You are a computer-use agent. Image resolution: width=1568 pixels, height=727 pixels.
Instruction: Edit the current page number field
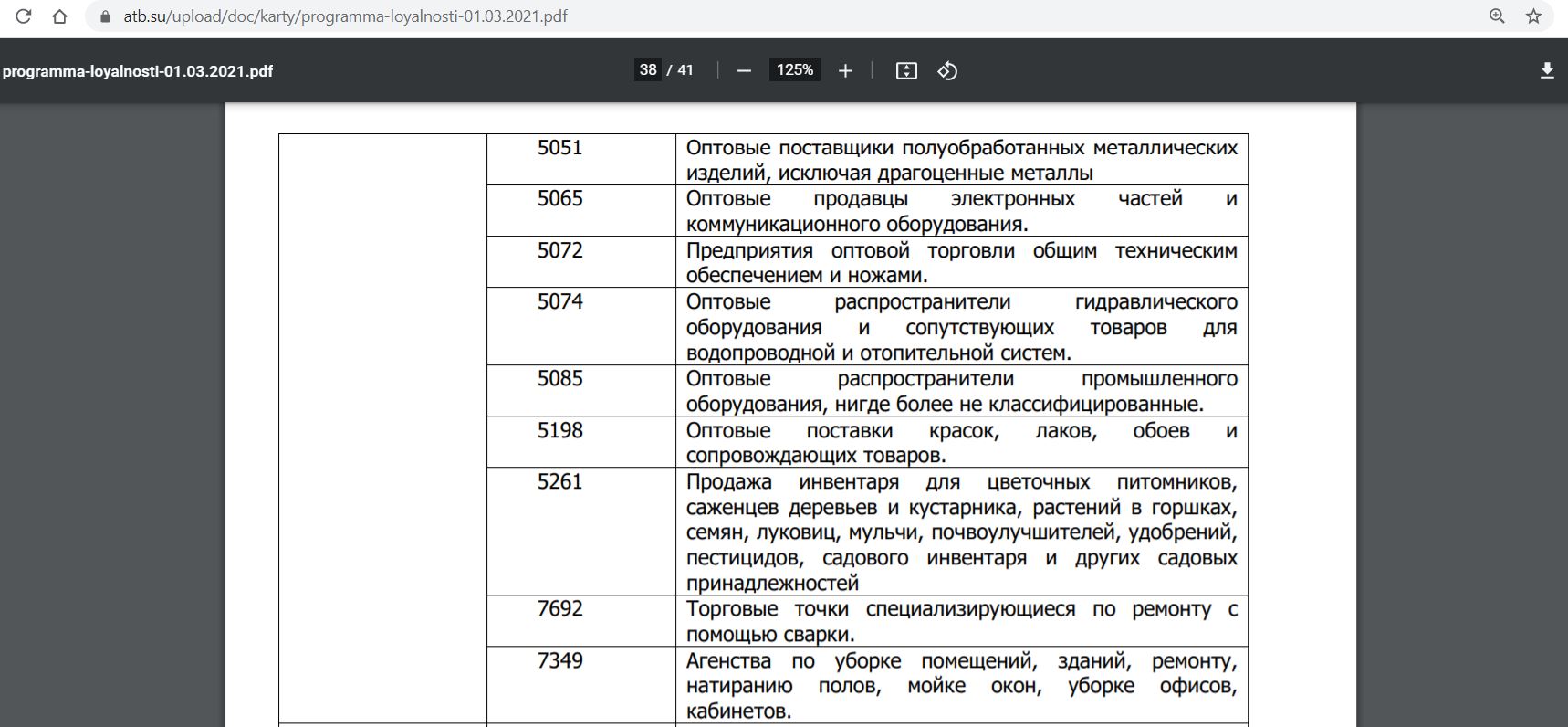(x=648, y=70)
